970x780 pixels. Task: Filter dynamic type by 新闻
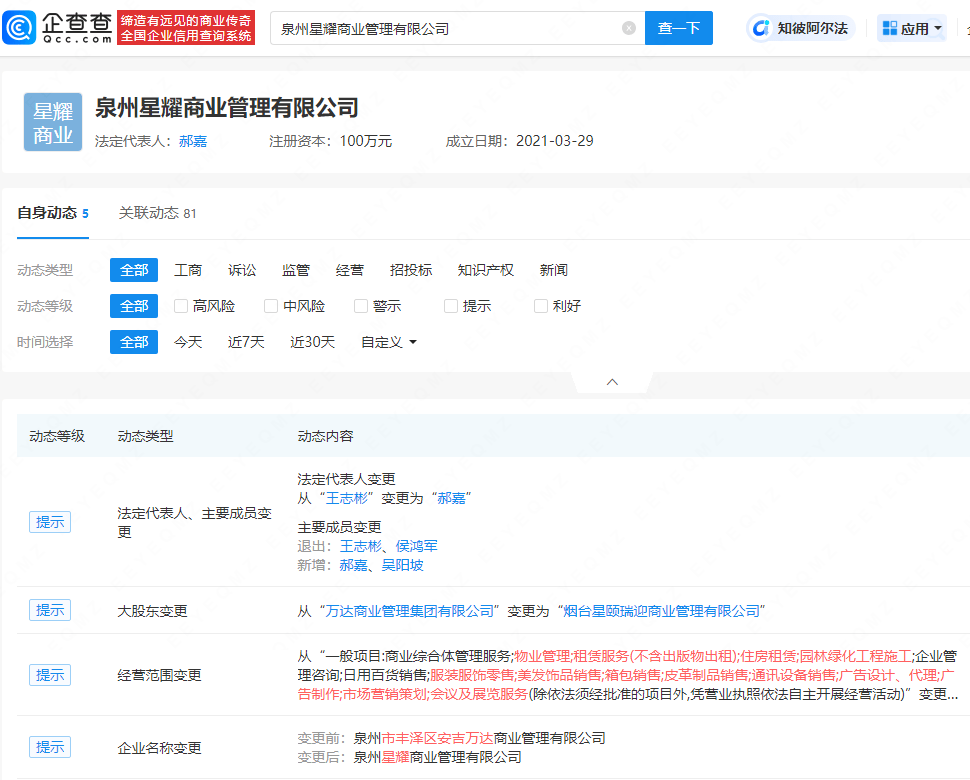tap(553, 270)
